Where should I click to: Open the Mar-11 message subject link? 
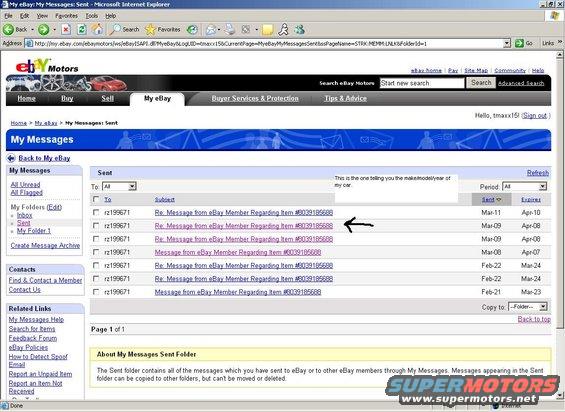244,213
